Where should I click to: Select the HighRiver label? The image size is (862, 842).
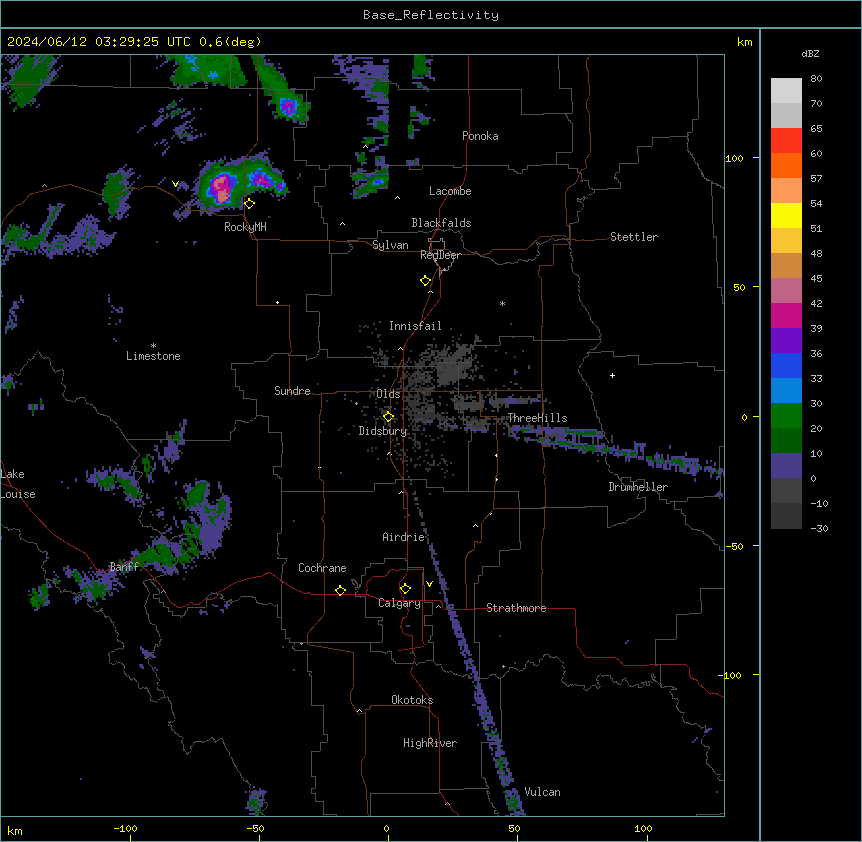coord(430,743)
